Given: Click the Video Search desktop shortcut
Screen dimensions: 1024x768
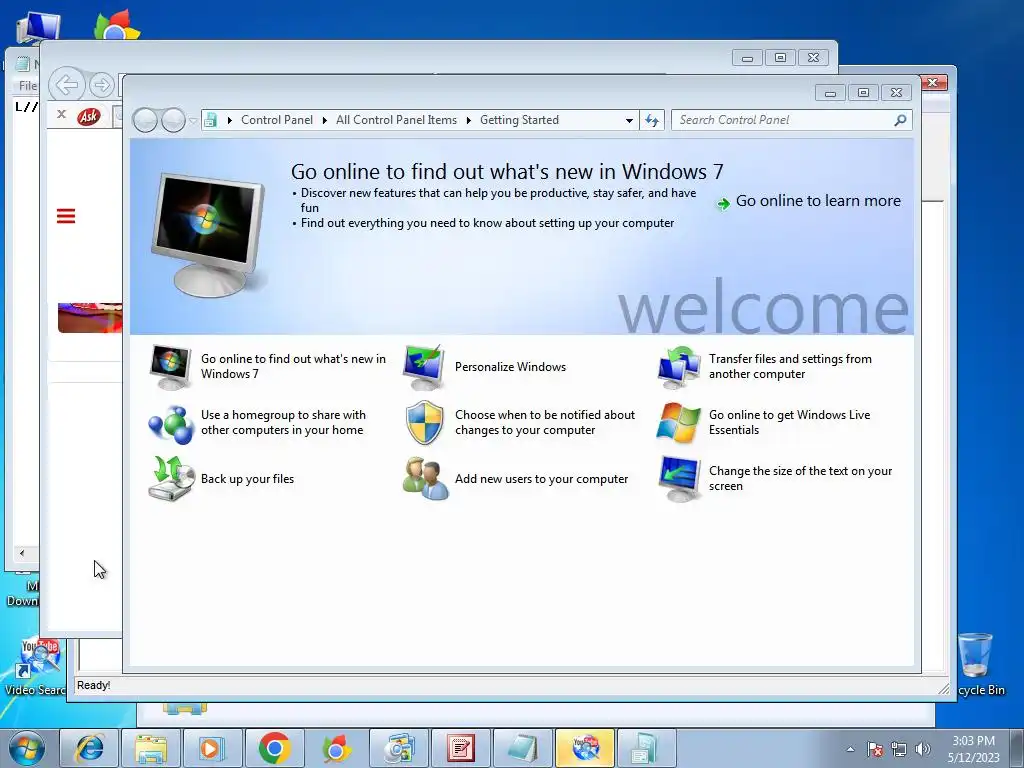Looking at the screenshot, I should pyautogui.click(x=37, y=666).
